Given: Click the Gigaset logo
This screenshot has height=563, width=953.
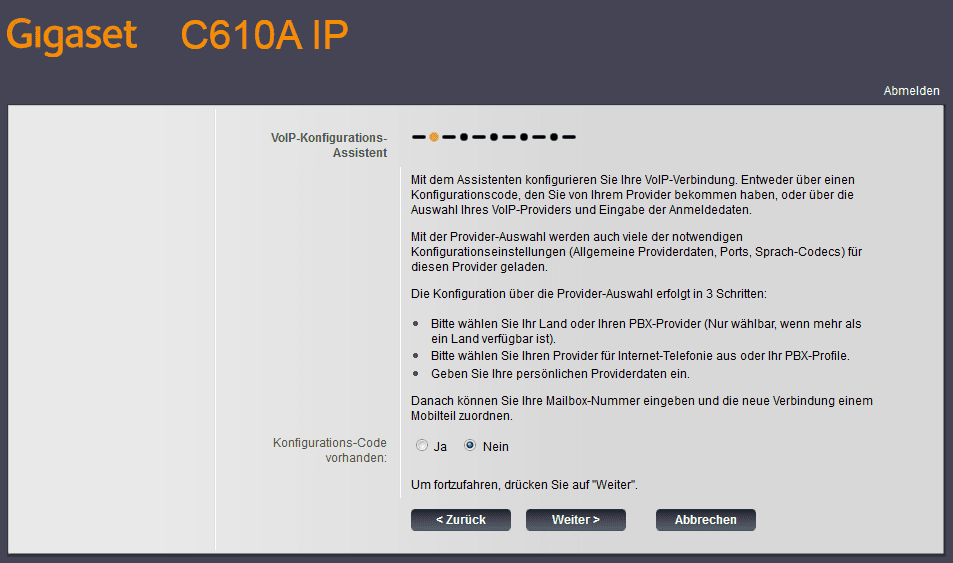Looking at the screenshot, I should (72, 35).
